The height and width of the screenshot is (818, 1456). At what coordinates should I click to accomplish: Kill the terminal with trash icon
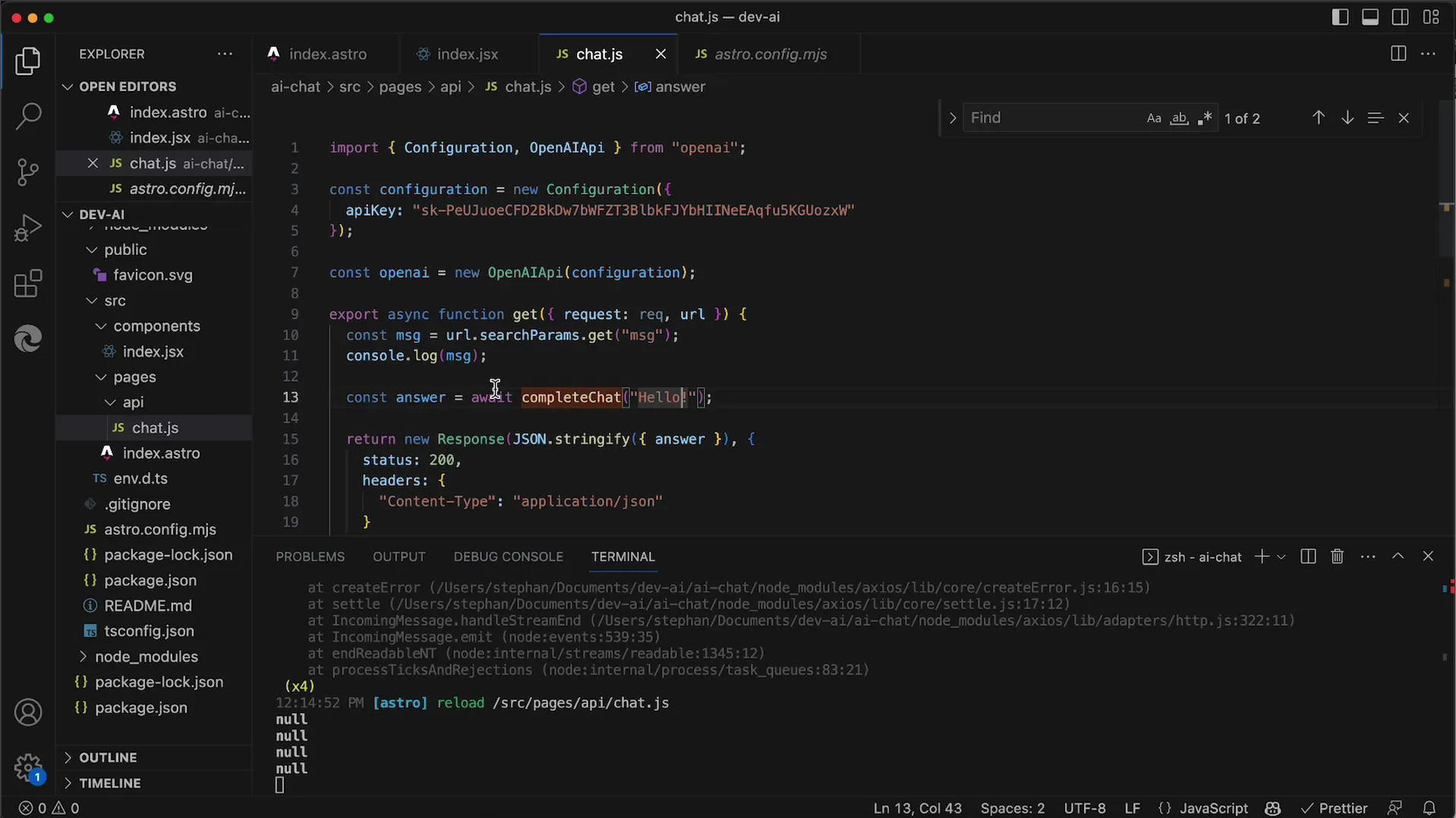1338,556
